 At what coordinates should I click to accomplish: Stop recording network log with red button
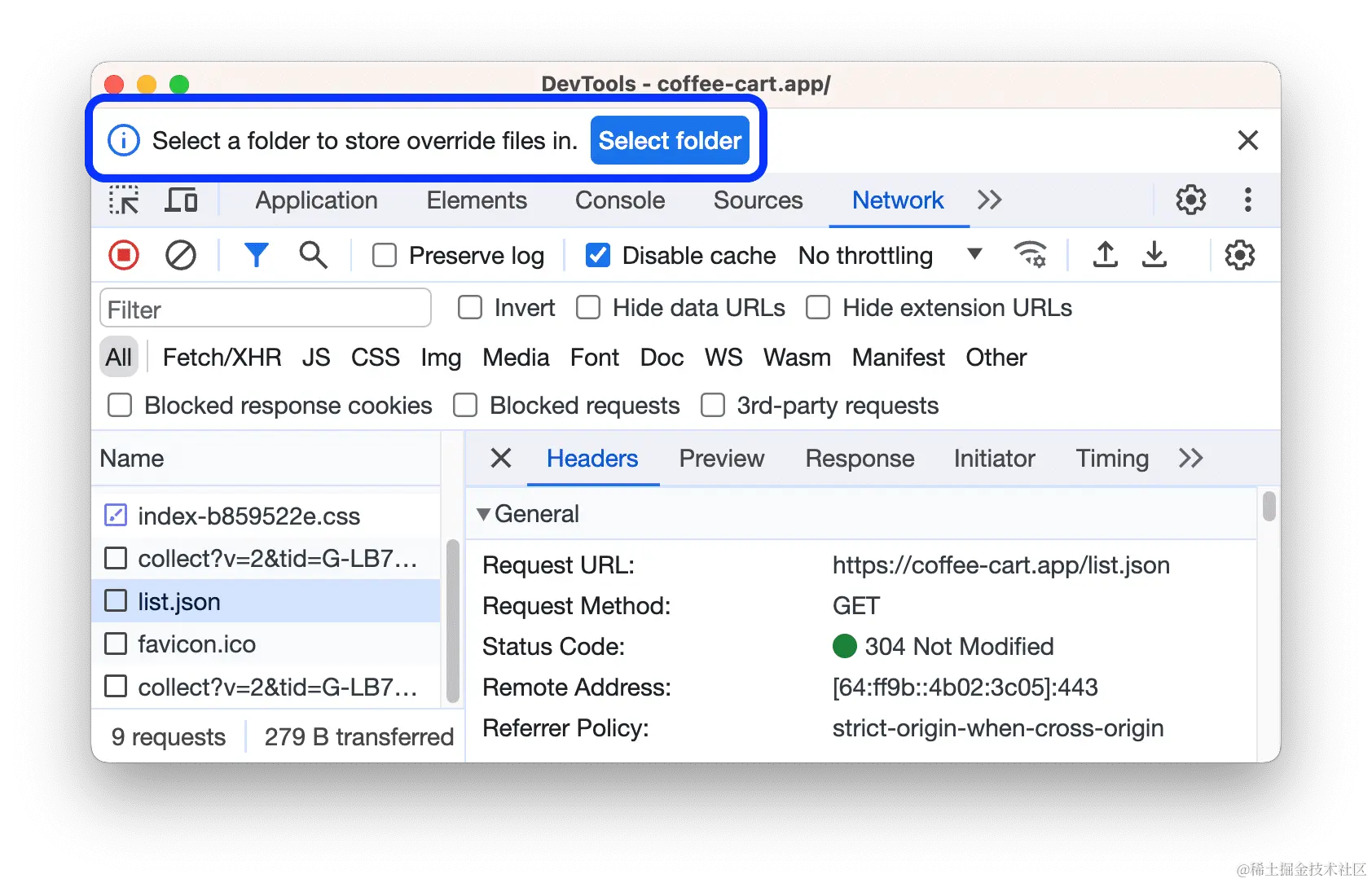pyautogui.click(x=122, y=255)
